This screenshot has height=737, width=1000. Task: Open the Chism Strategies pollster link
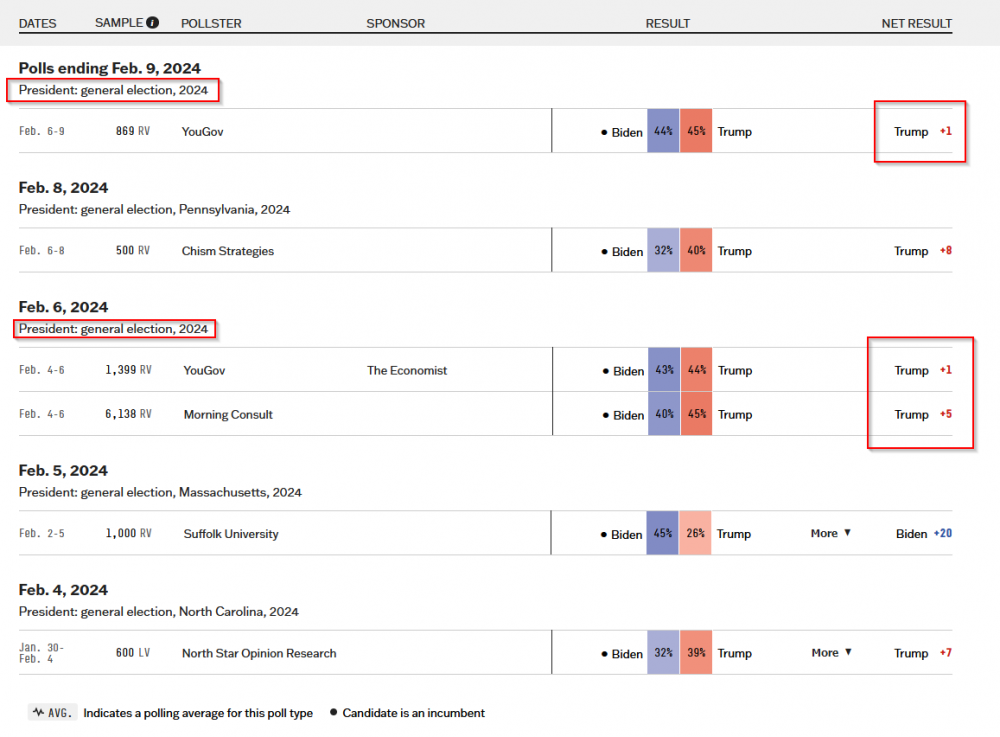click(227, 251)
